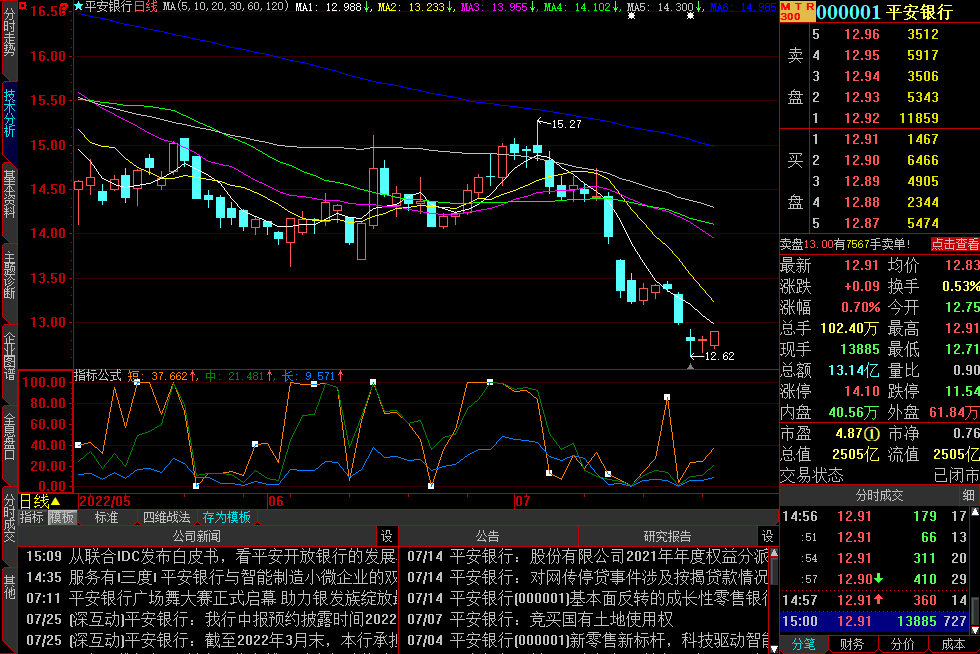Click the up arrow of the 分时成交 scrollbar
980x654 pixels.
pos(974,511)
